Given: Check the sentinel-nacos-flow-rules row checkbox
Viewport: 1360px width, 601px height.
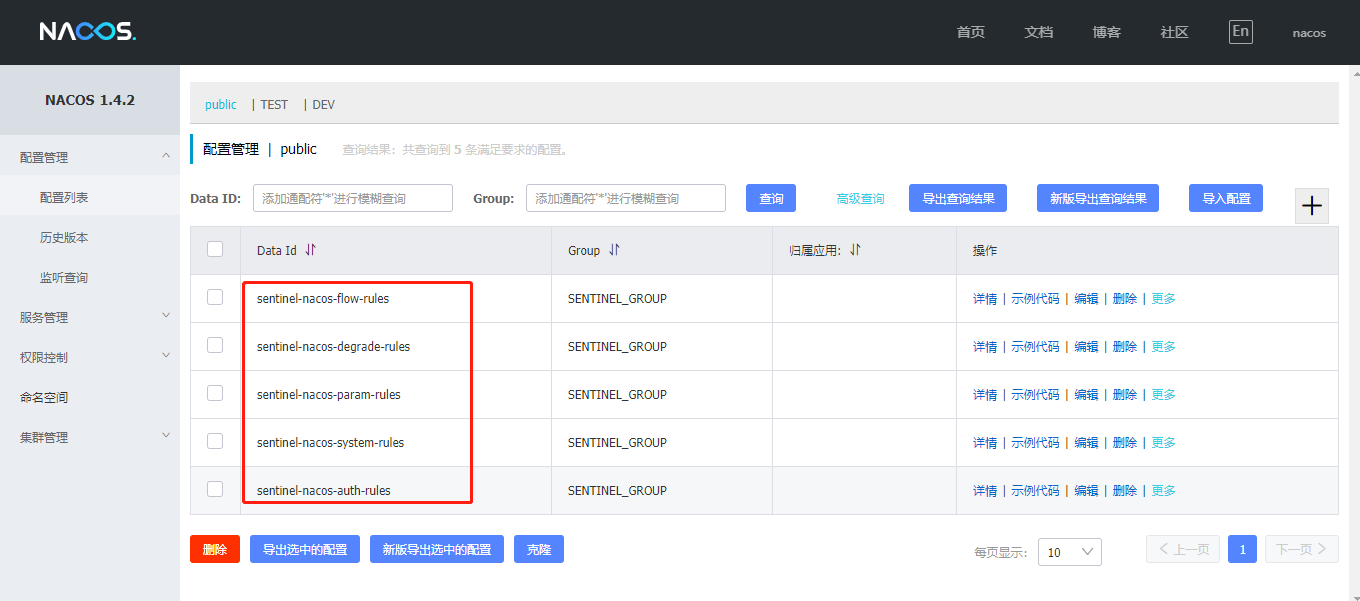Looking at the screenshot, I should click(x=215, y=297).
